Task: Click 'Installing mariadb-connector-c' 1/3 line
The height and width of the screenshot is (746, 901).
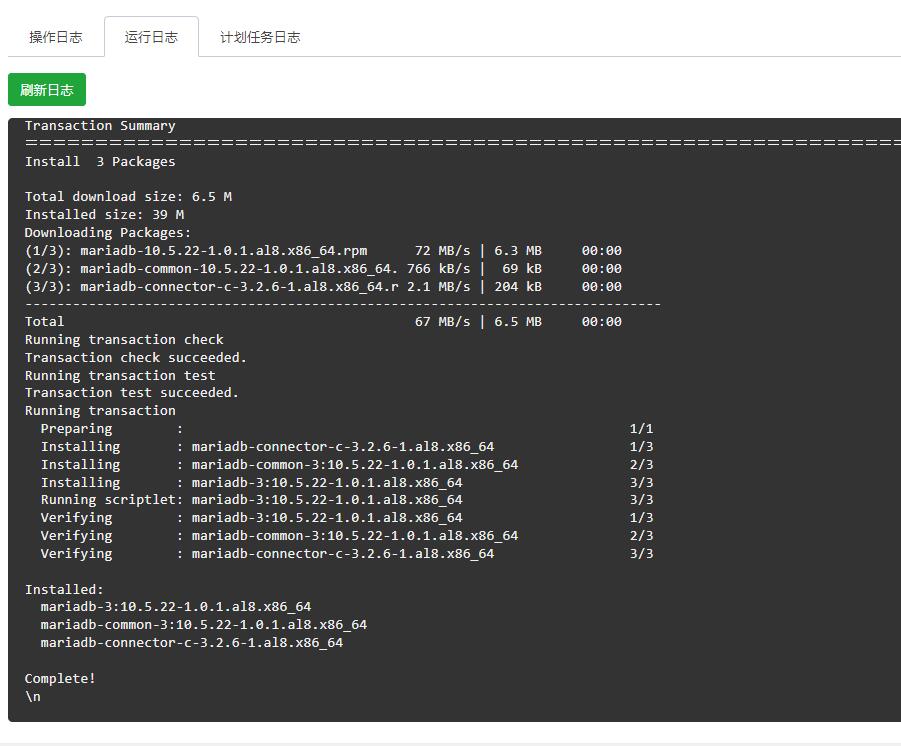Action: coord(347,447)
